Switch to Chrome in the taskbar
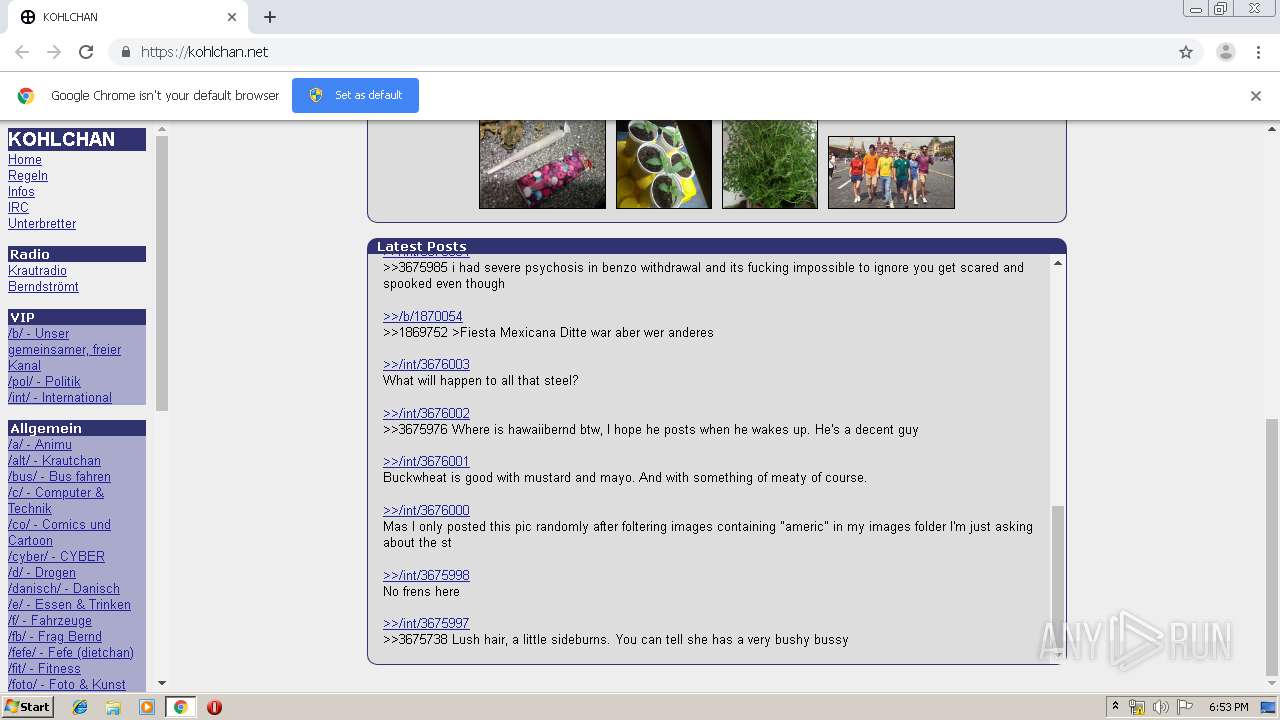 (180, 707)
